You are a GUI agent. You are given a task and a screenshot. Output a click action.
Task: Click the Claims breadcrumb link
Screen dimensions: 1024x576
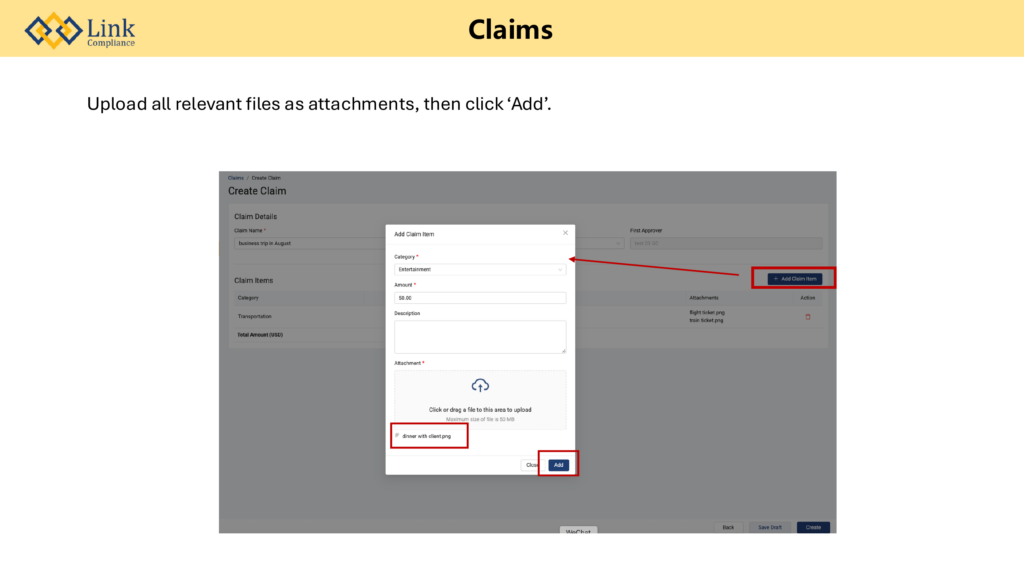[x=236, y=178]
